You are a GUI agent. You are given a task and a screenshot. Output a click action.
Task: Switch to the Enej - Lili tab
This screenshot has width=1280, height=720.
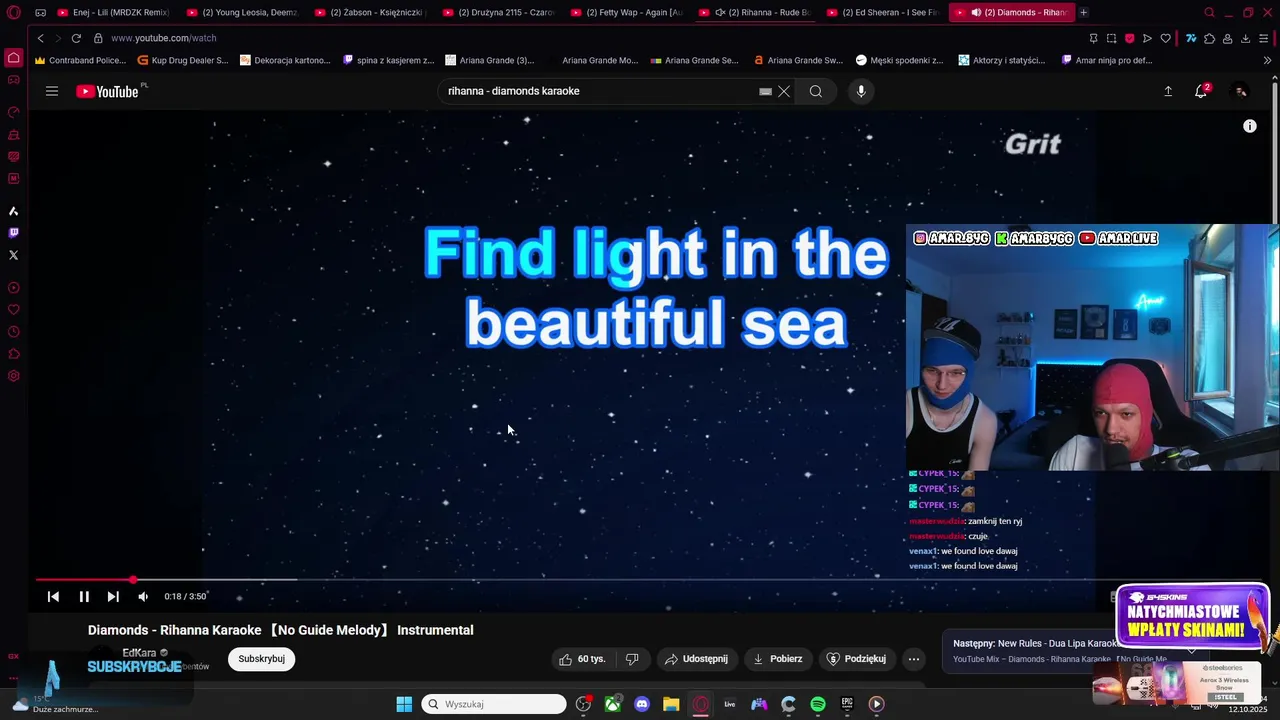(x=114, y=12)
